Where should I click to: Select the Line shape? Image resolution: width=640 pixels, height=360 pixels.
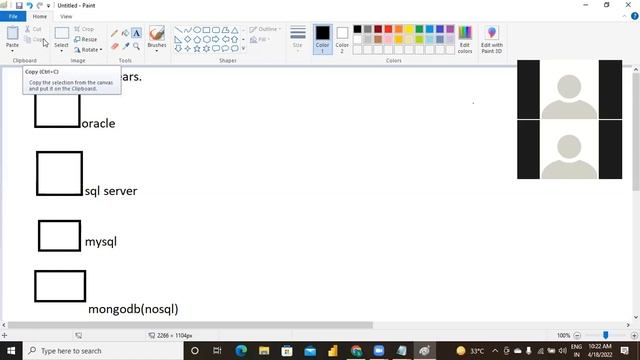(178, 30)
